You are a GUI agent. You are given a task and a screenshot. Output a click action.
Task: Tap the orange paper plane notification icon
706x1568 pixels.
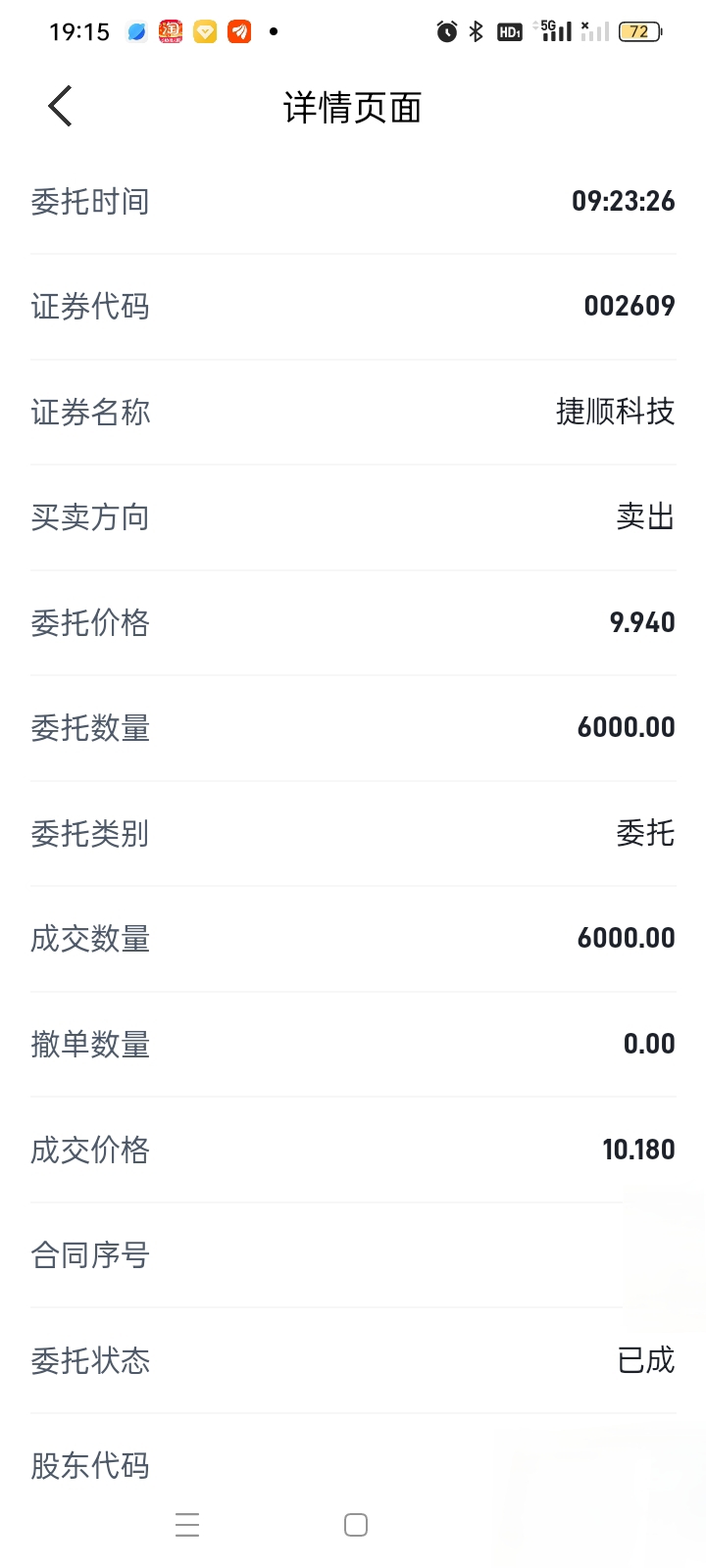click(239, 32)
